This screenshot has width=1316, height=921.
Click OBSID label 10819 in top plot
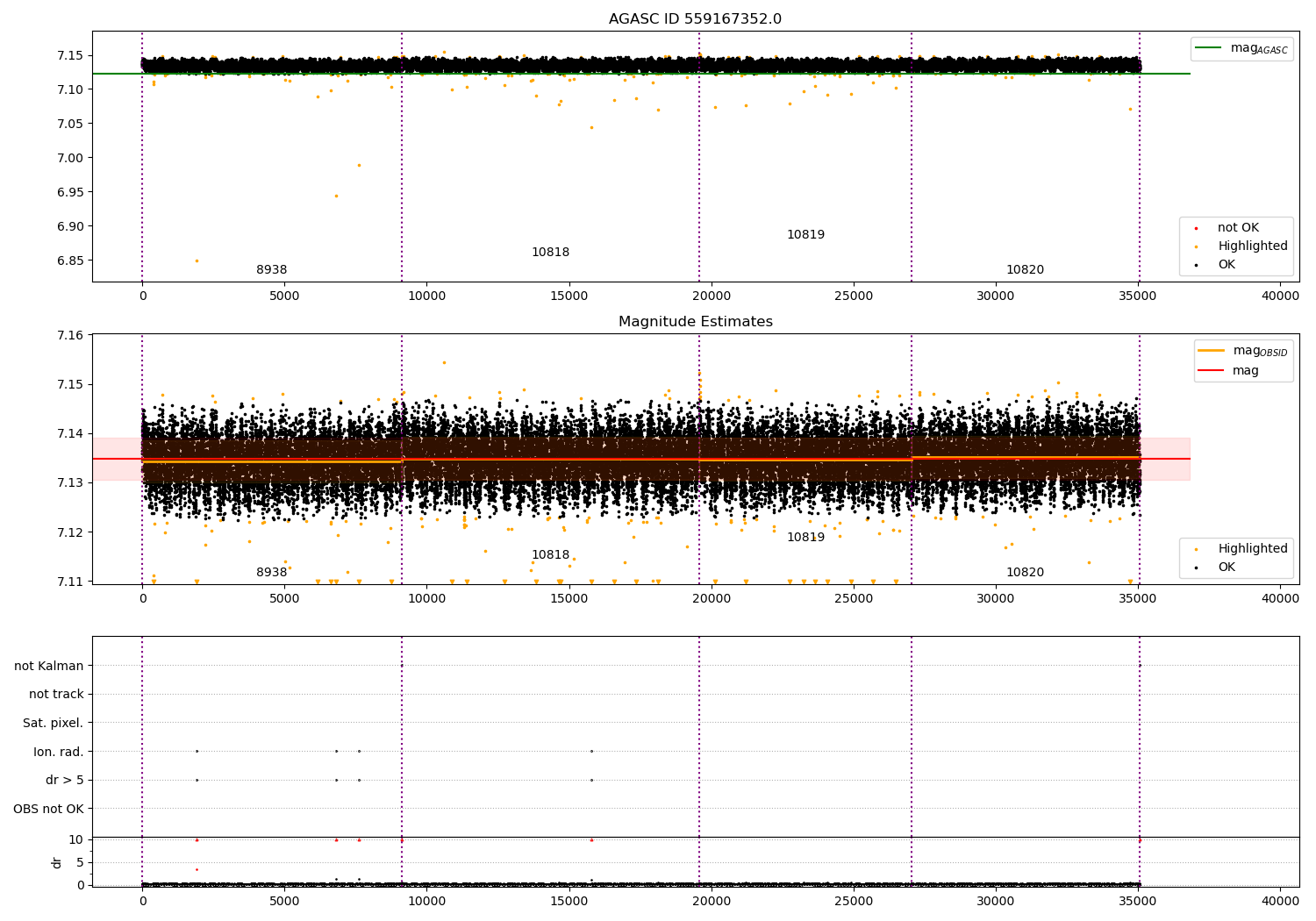click(805, 235)
